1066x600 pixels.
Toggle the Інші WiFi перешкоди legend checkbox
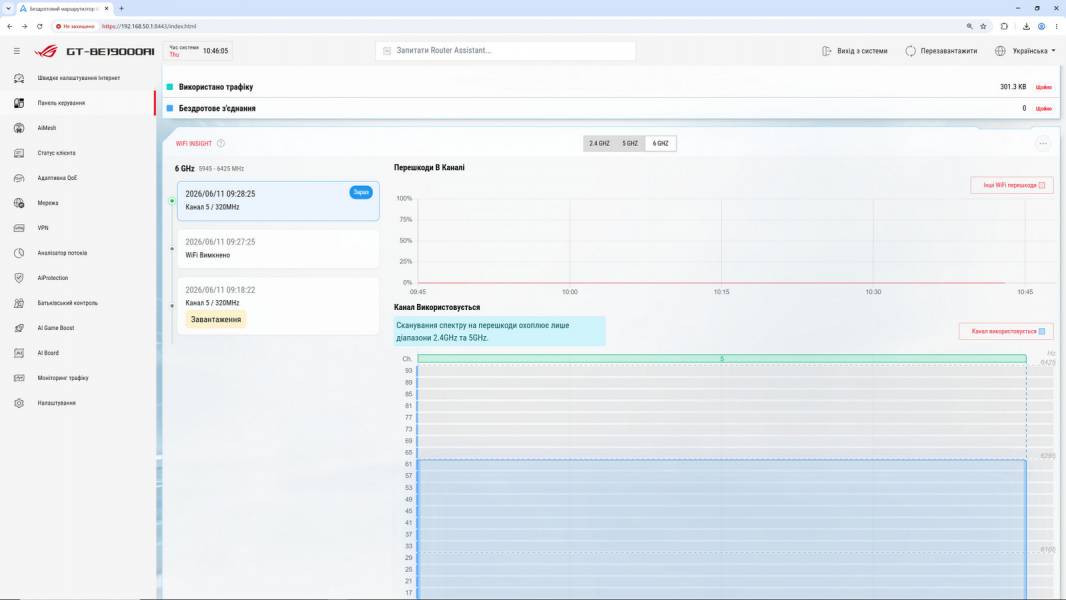tap(1042, 186)
